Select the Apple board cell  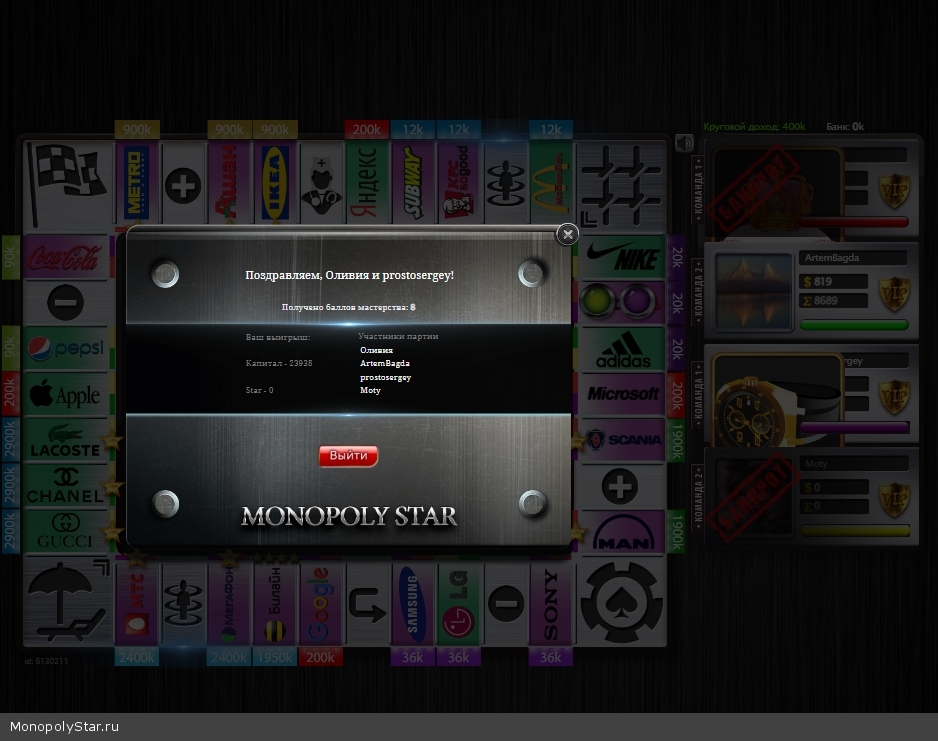(66, 394)
